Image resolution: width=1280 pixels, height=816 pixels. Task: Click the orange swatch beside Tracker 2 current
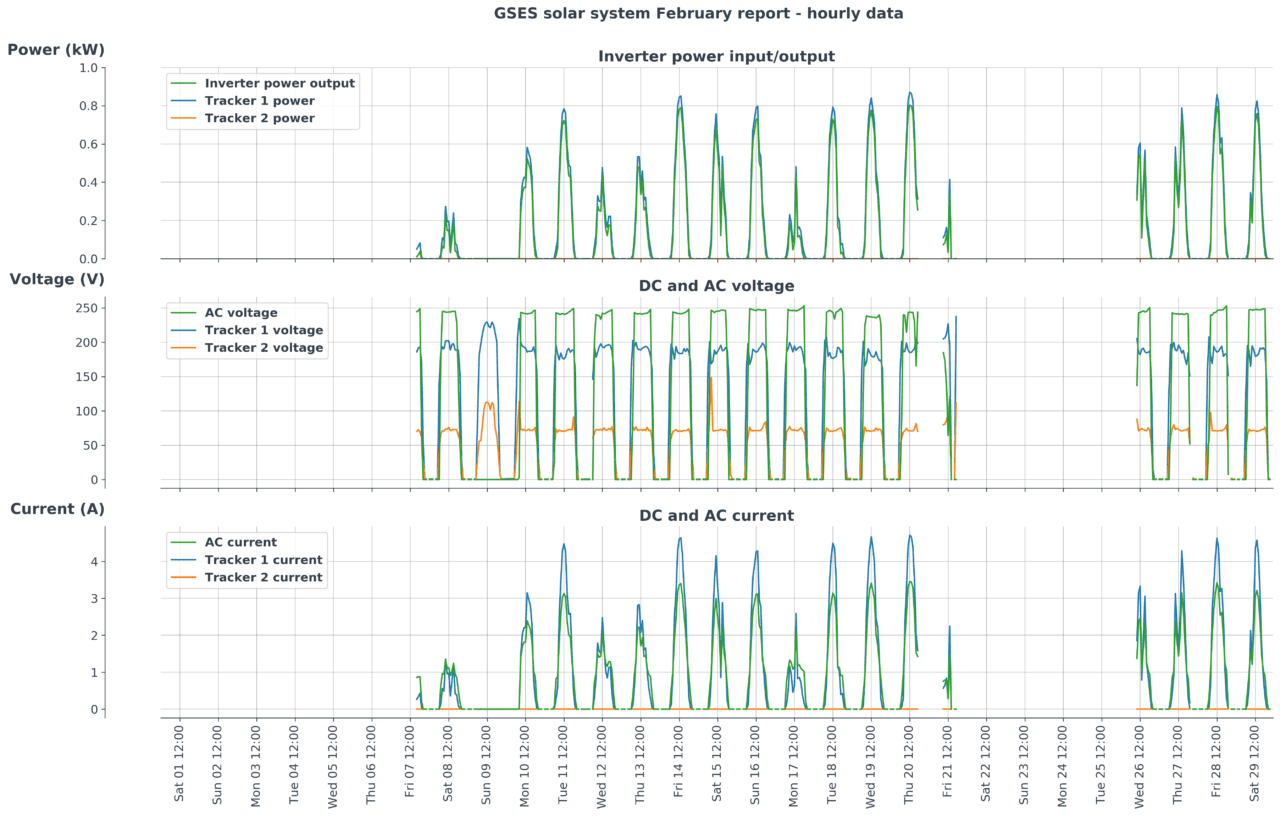(183, 577)
